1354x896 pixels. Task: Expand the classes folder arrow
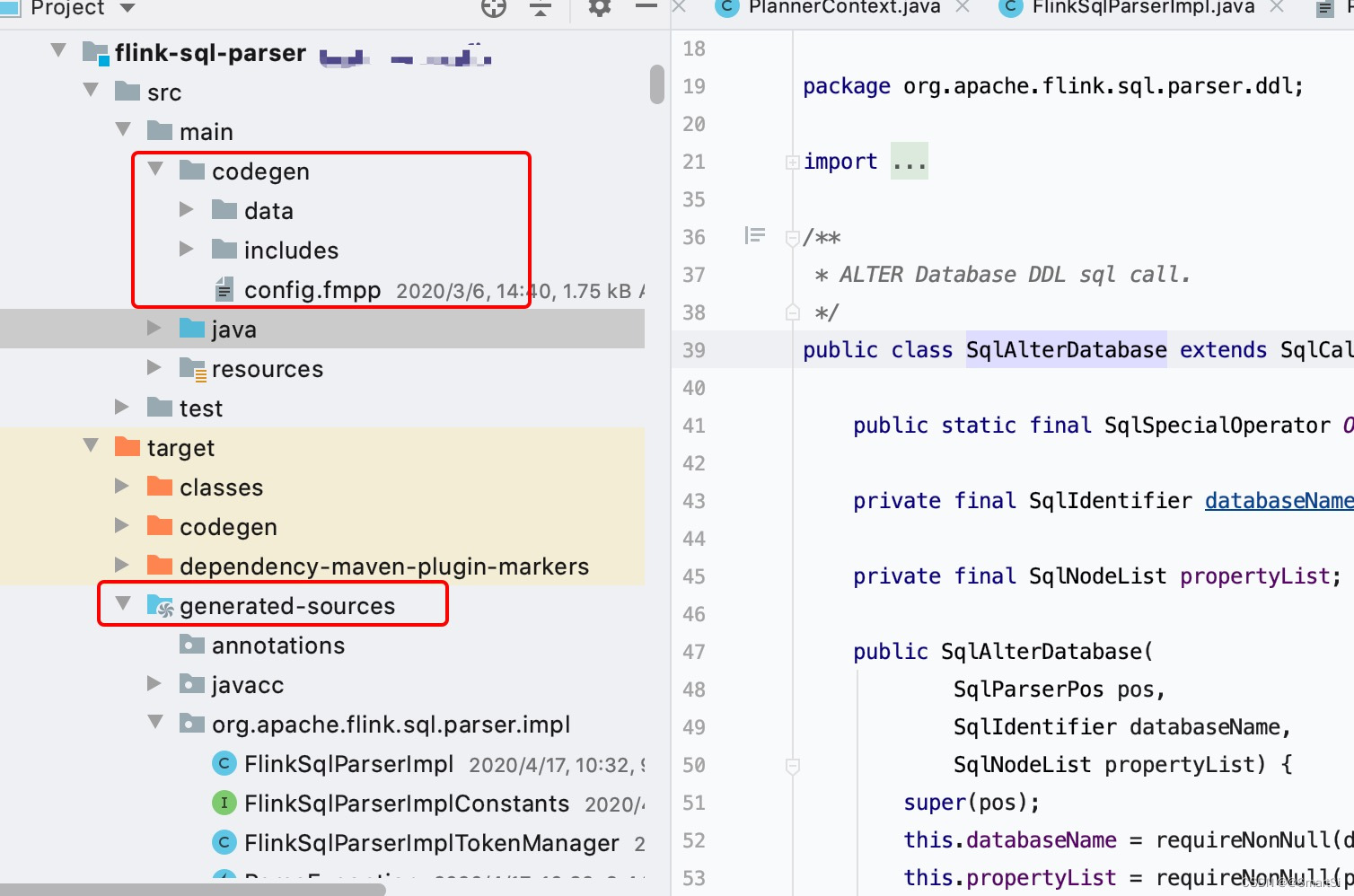(x=122, y=486)
